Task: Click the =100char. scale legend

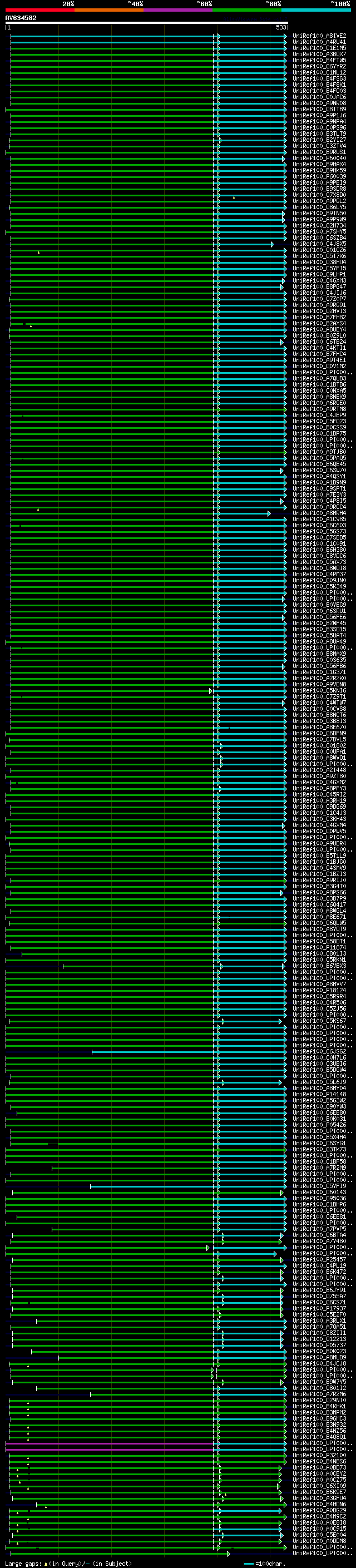Action: (x=264, y=1564)
